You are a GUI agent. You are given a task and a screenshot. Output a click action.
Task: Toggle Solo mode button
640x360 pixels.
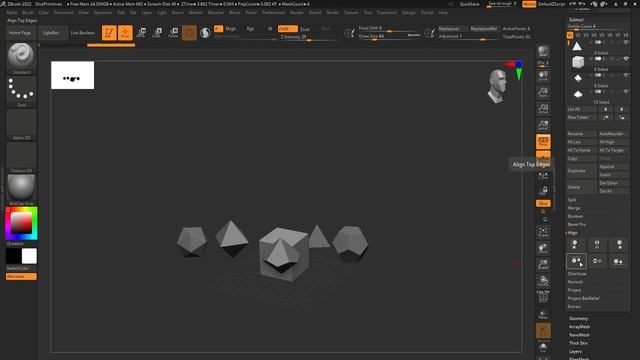[x=543, y=347]
